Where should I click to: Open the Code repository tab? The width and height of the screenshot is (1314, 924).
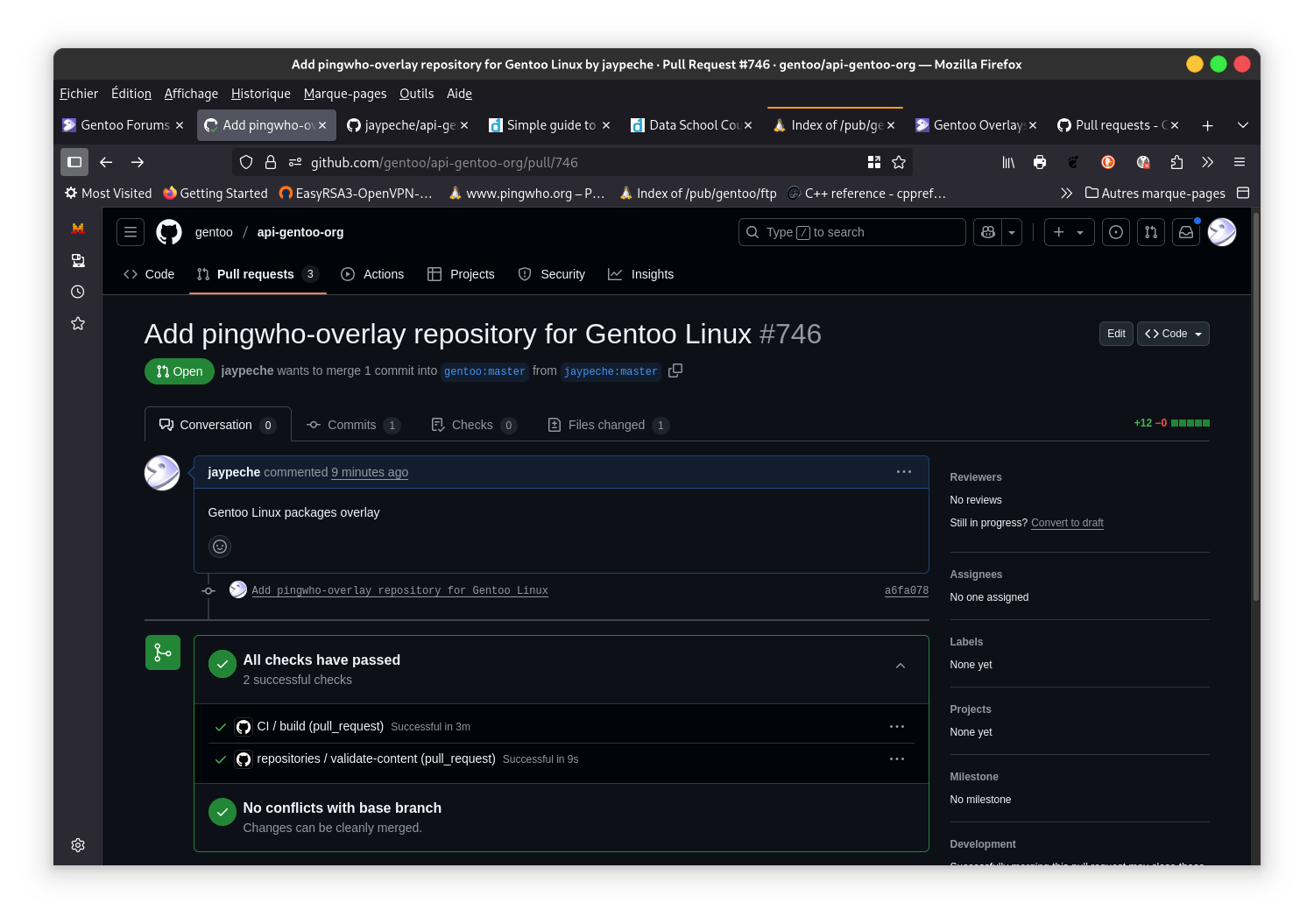point(149,274)
